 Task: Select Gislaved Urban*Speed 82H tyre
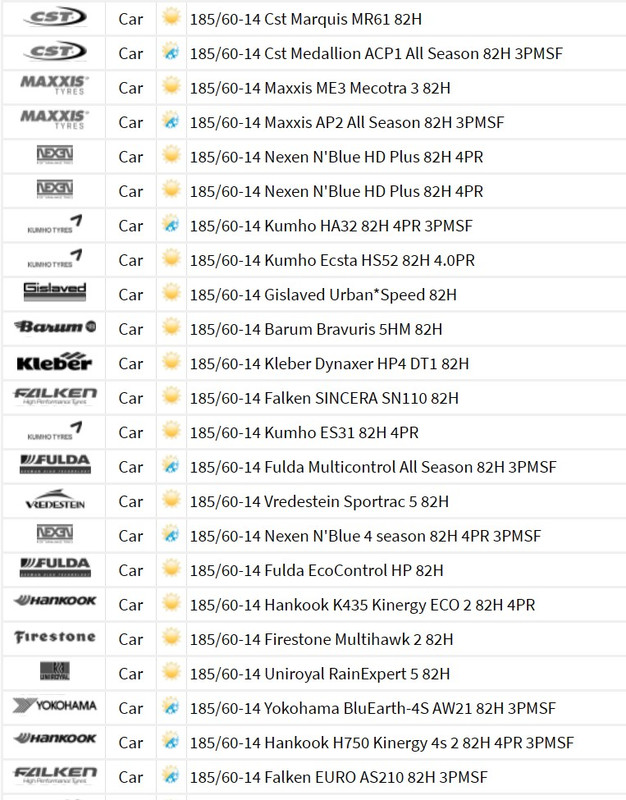(323, 295)
